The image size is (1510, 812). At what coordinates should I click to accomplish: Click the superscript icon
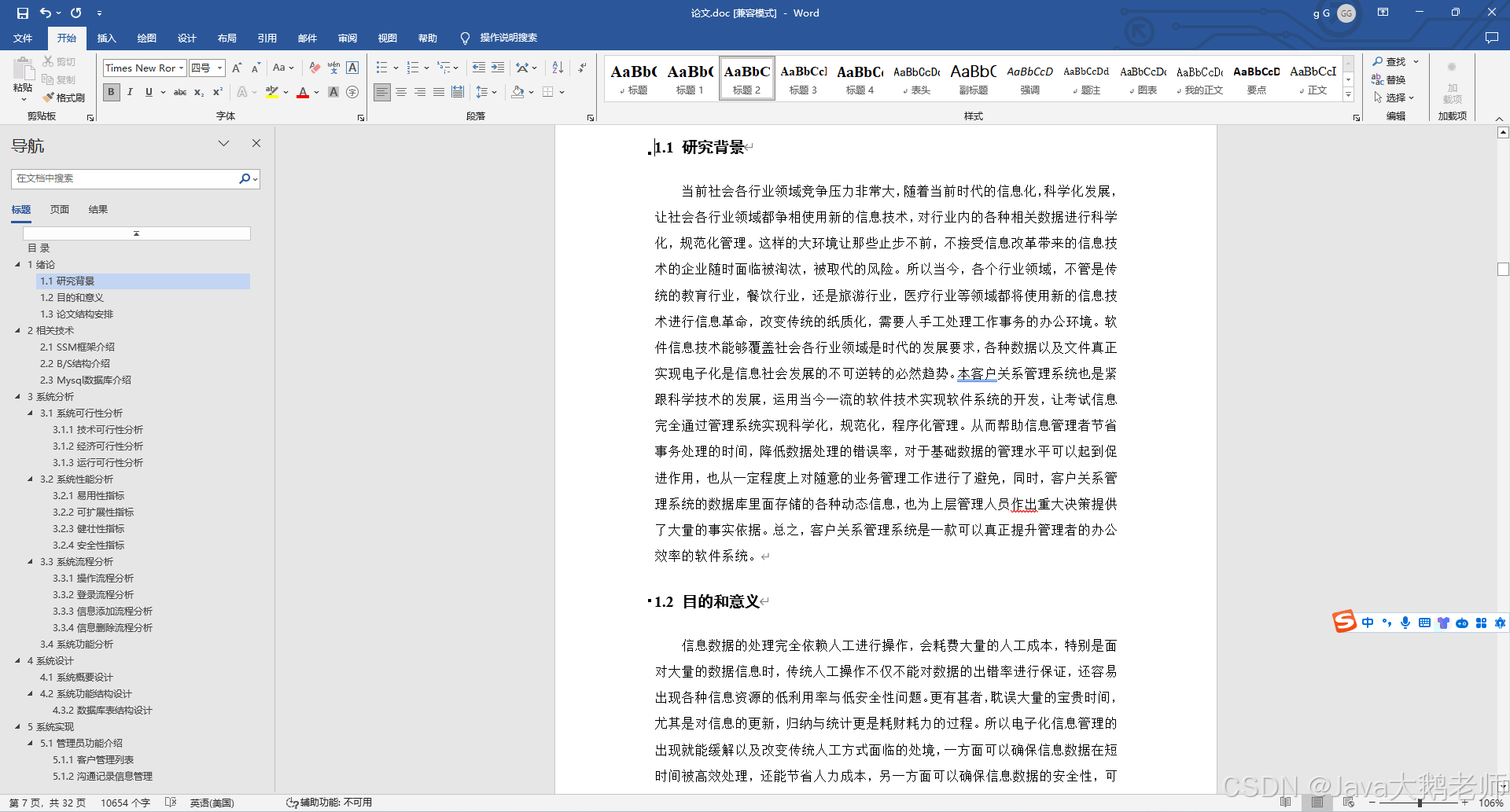[x=217, y=93]
